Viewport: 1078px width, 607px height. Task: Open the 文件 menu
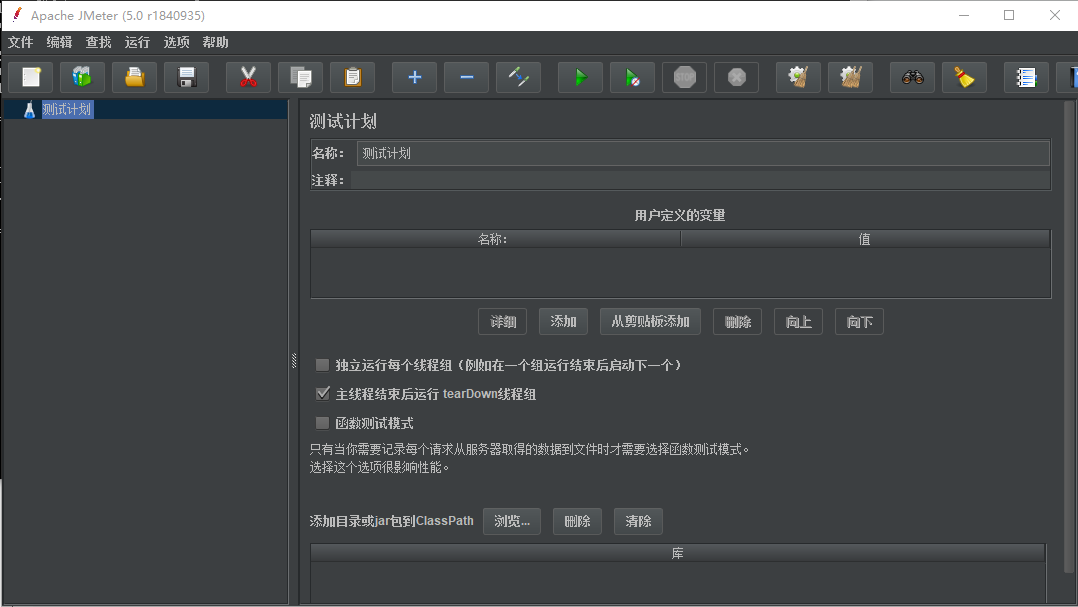(x=21, y=43)
